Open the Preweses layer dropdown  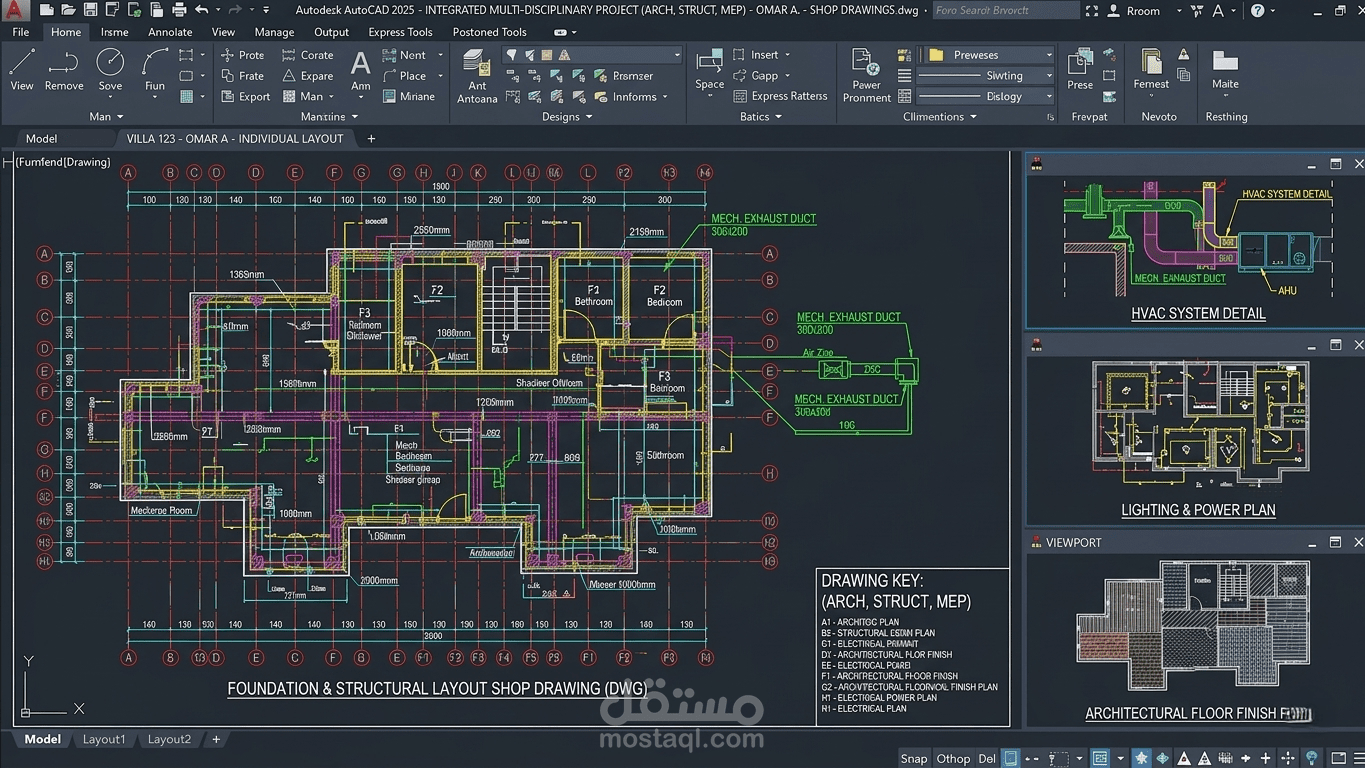coord(987,55)
